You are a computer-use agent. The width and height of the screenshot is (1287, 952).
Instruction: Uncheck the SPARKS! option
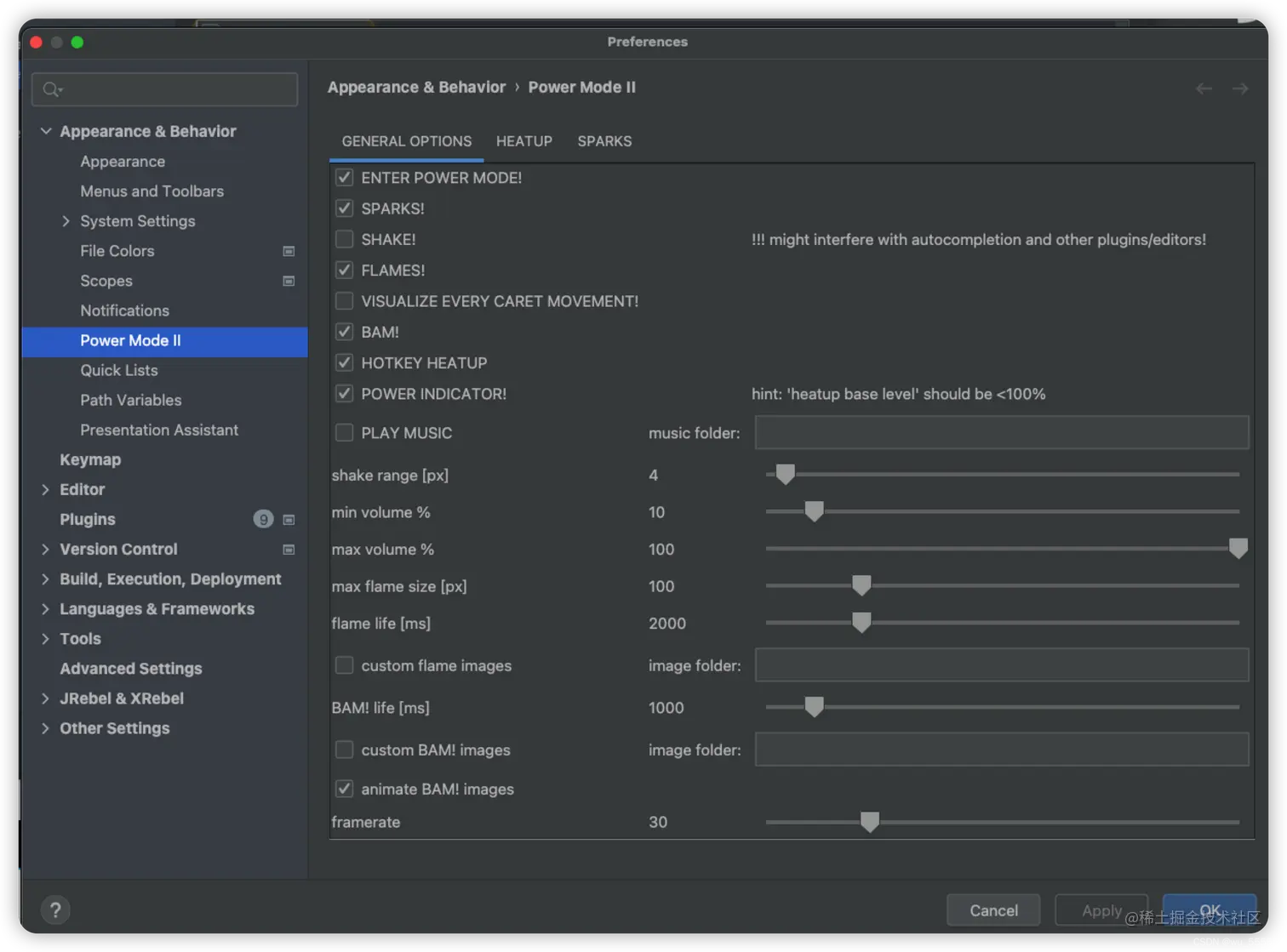point(345,208)
